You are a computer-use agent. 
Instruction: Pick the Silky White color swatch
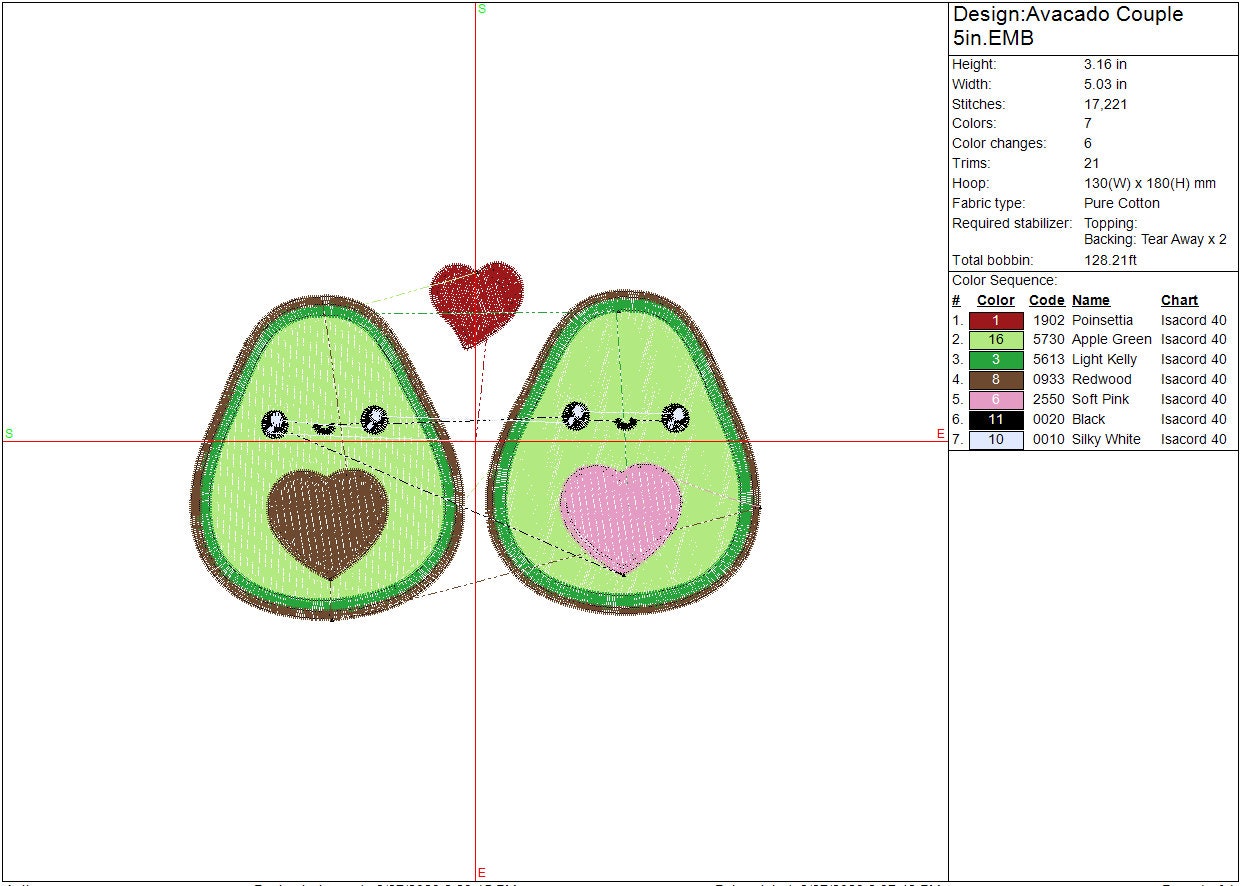pyautogui.click(x=996, y=440)
